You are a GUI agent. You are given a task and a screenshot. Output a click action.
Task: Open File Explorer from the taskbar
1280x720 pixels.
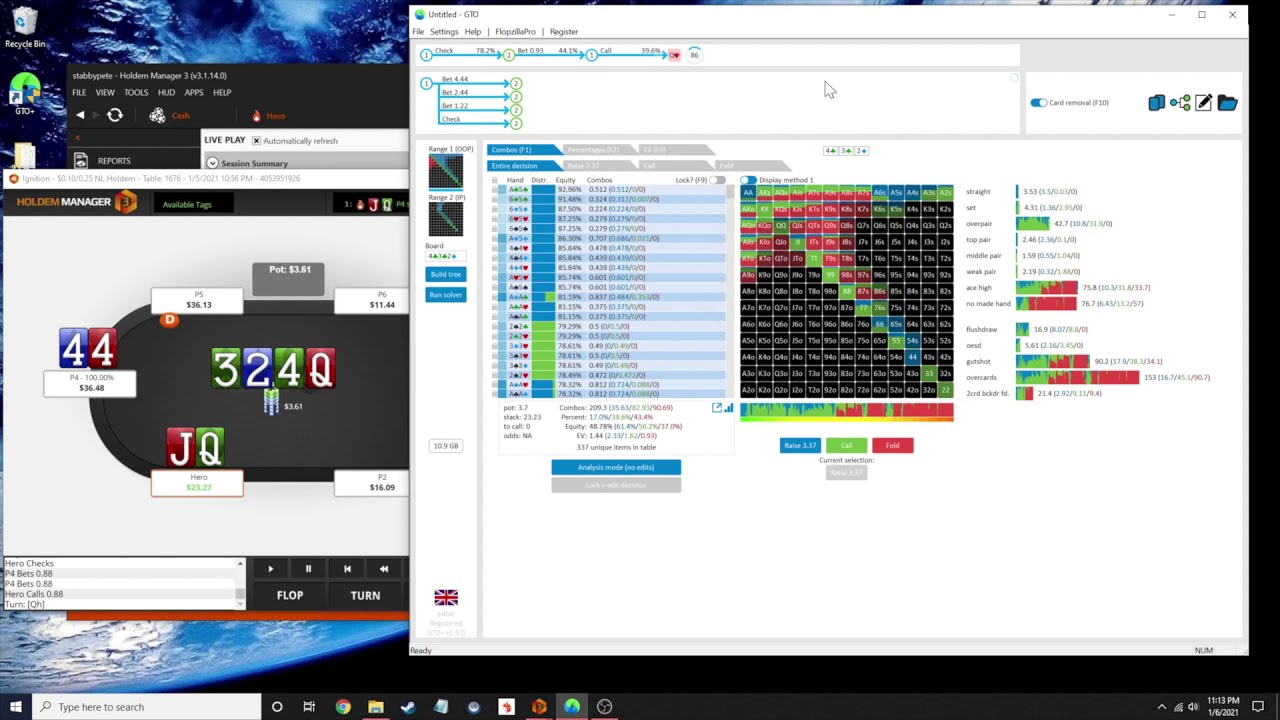(x=376, y=707)
